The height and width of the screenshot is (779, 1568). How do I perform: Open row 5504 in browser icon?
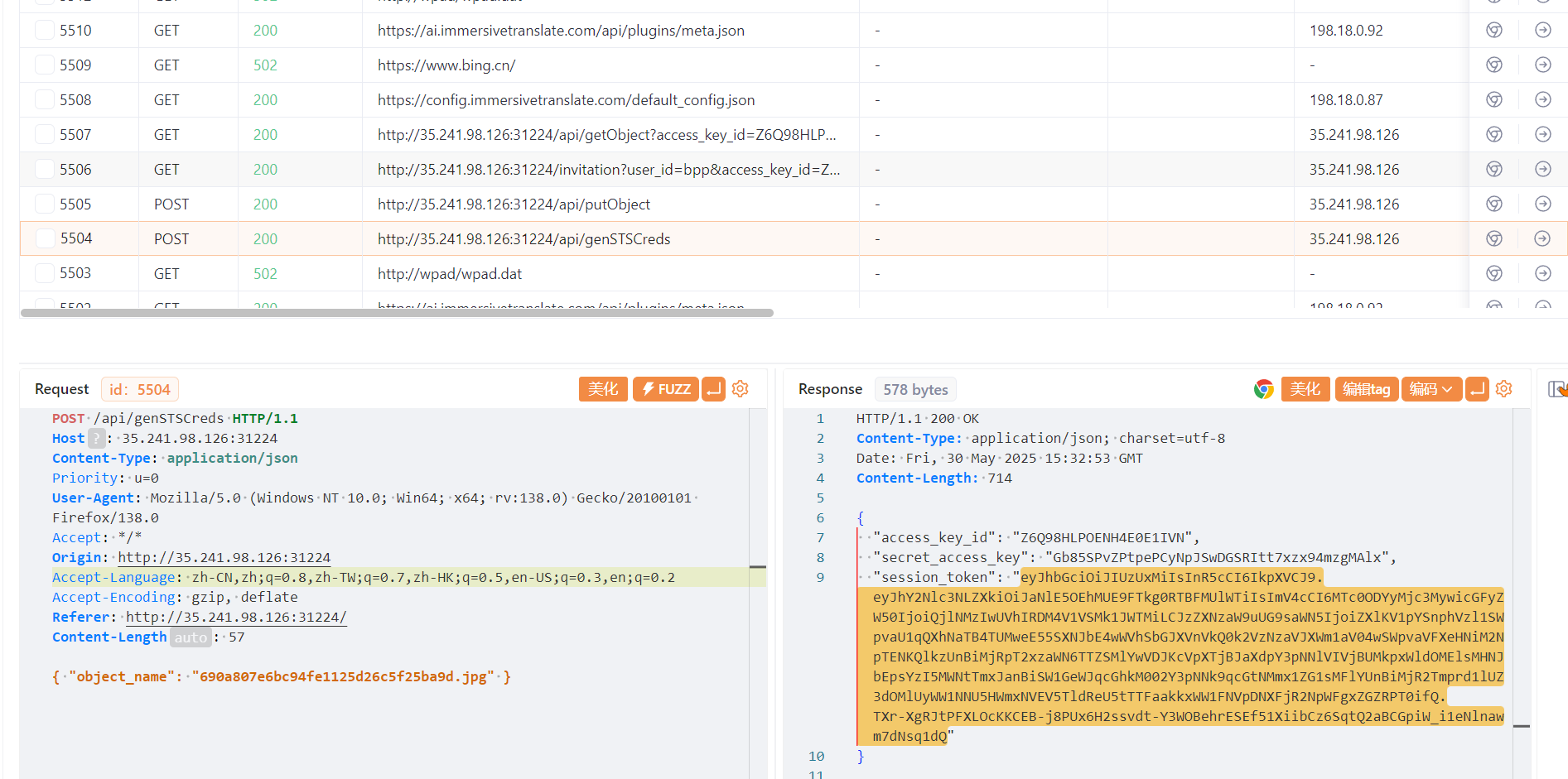coord(1494,238)
